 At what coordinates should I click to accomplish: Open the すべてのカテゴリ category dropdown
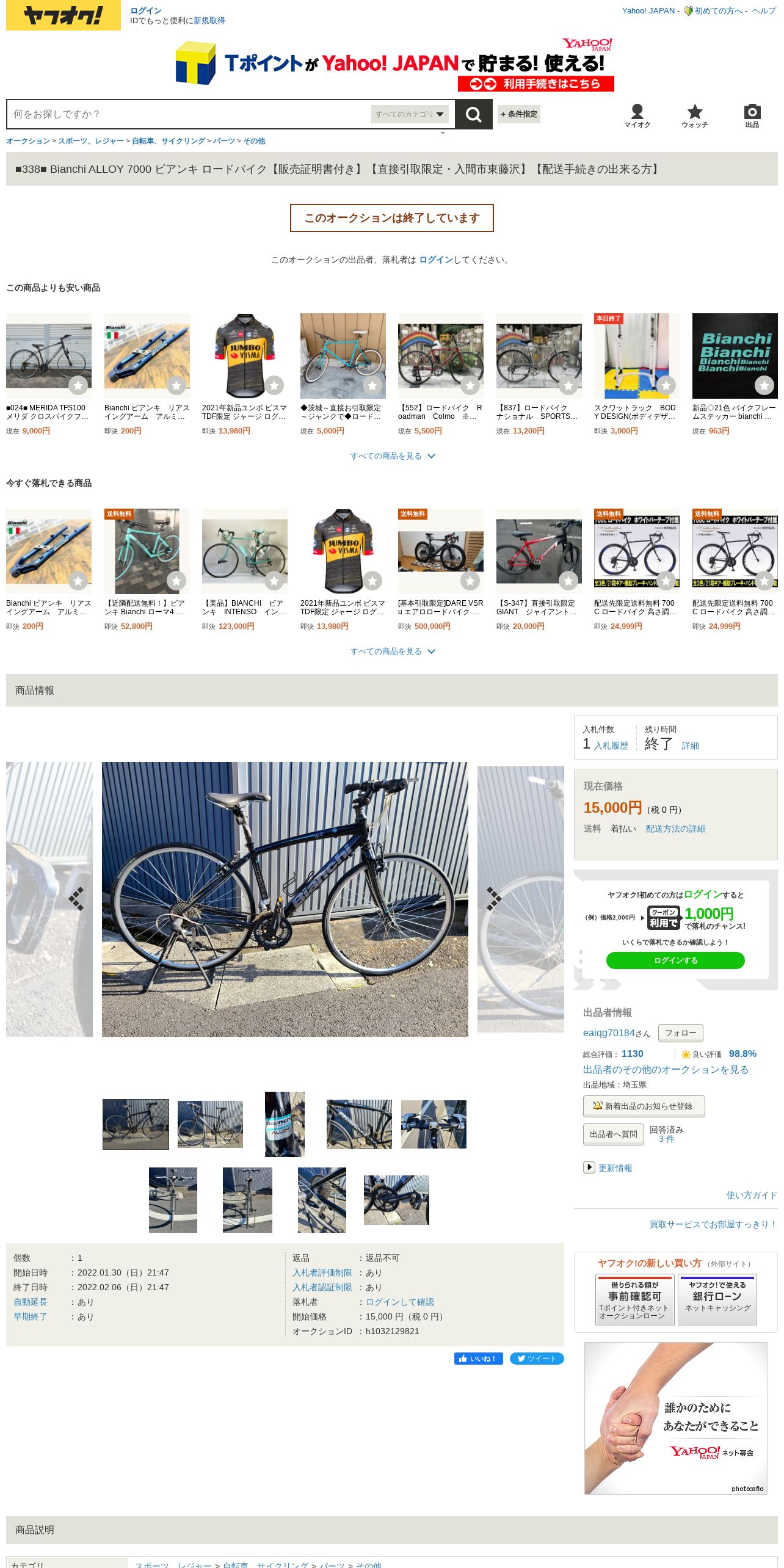[410, 114]
